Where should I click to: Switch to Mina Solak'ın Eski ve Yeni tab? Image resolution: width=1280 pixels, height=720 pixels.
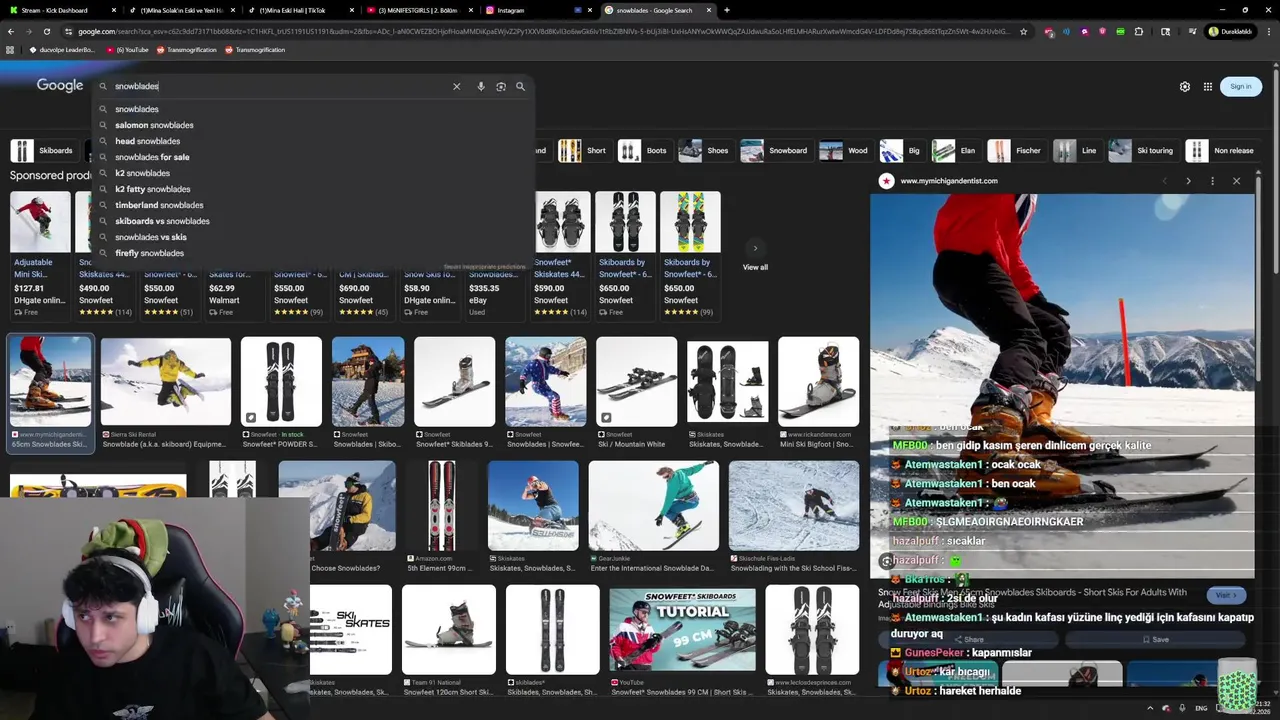pyautogui.click(x=180, y=10)
